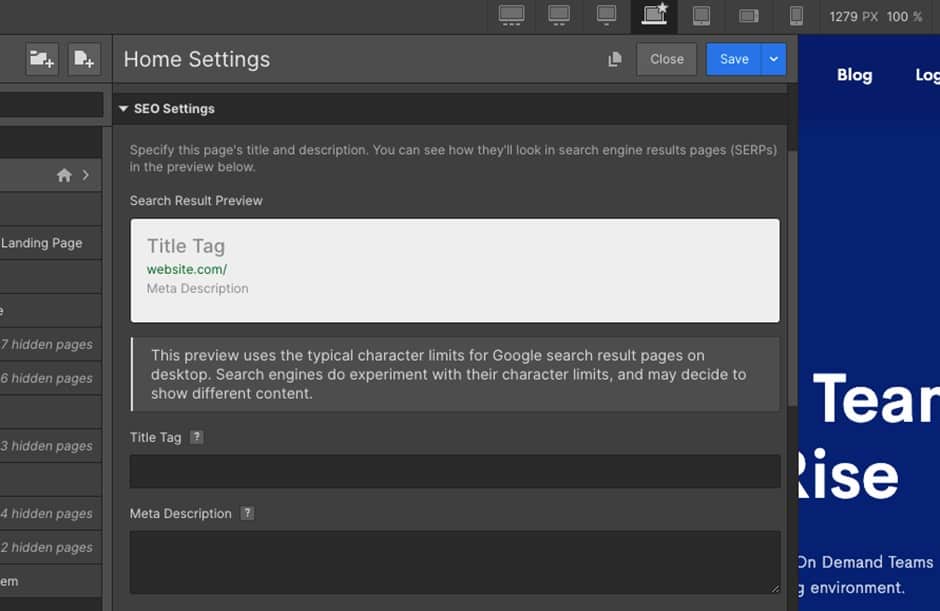The image size is (940, 611).
Task: Click the Title Tag help question mark
Action: coord(197,437)
